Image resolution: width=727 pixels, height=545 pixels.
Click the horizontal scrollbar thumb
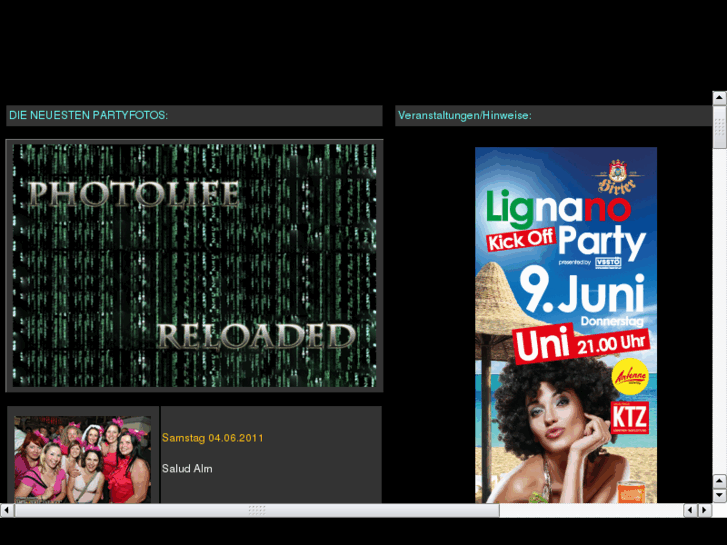click(257, 510)
